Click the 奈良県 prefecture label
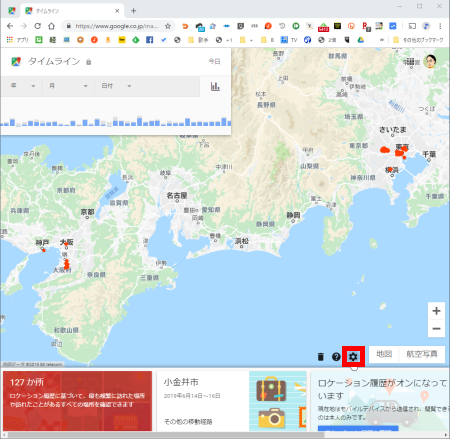Screen dimensions: 450x439 pyautogui.click(x=96, y=275)
